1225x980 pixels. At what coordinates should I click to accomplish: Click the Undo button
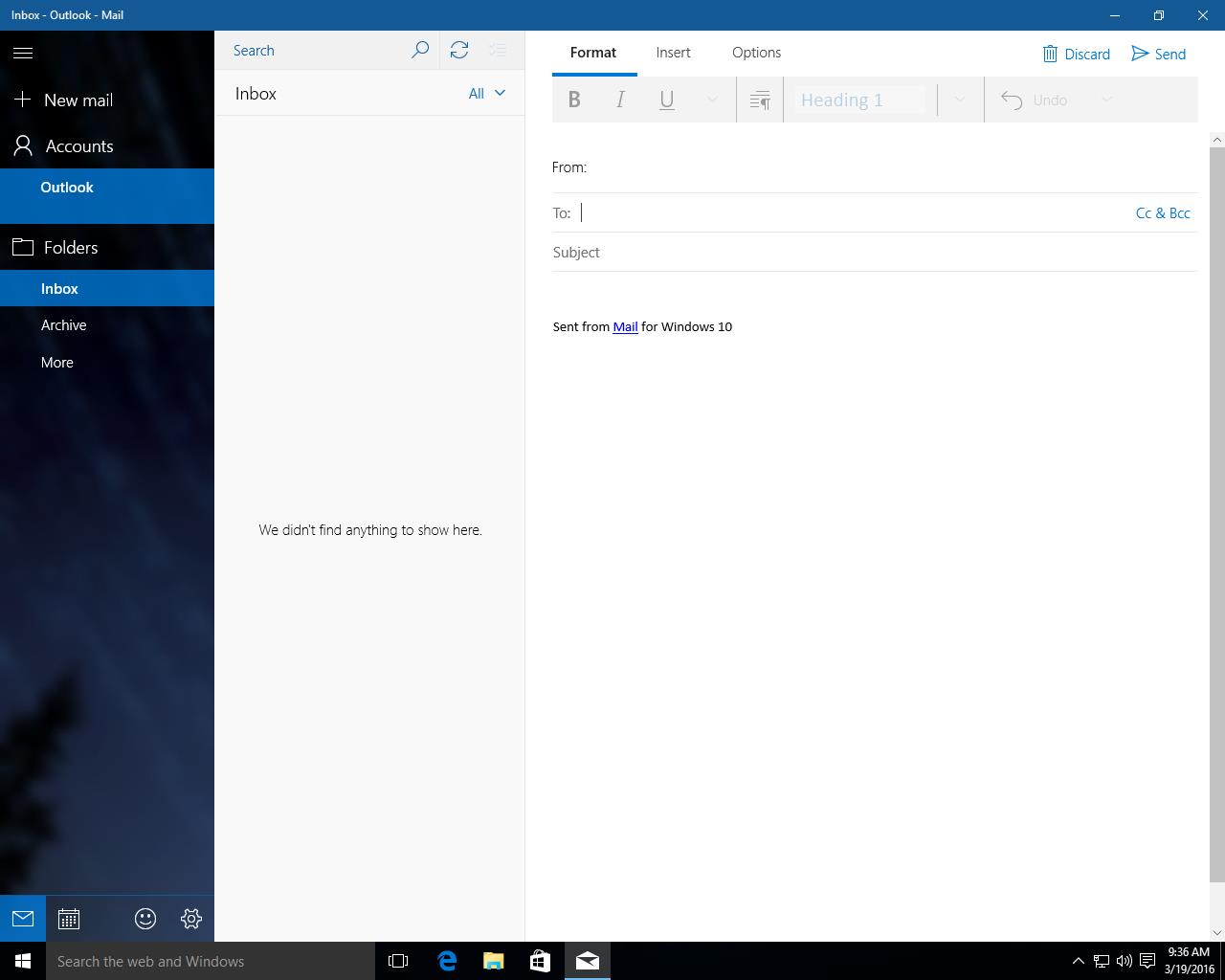click(1034, 100)
